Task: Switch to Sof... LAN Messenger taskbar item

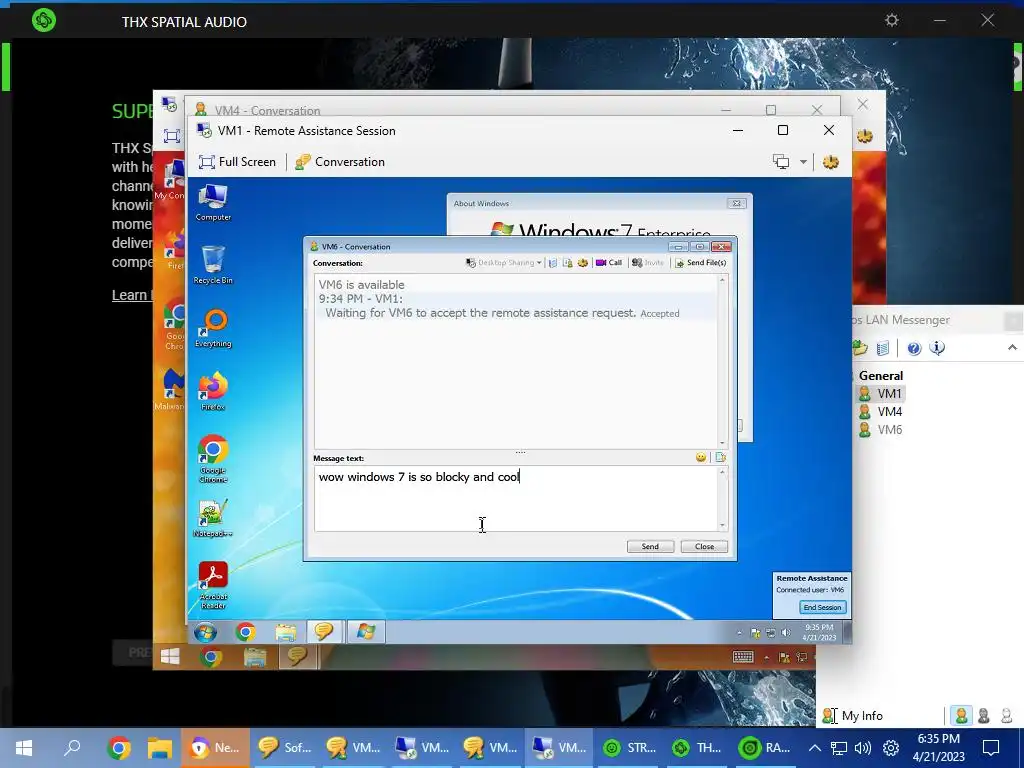Action: [285, 748]
